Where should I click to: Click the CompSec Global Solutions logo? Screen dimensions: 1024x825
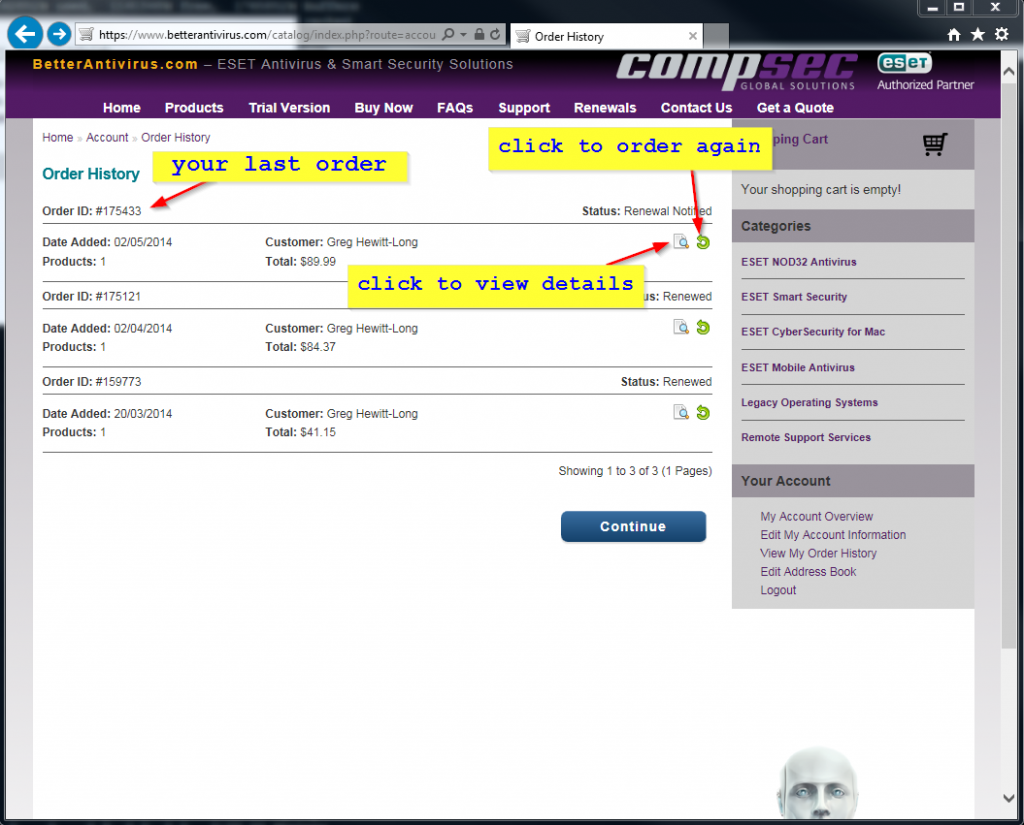[737, 72]
